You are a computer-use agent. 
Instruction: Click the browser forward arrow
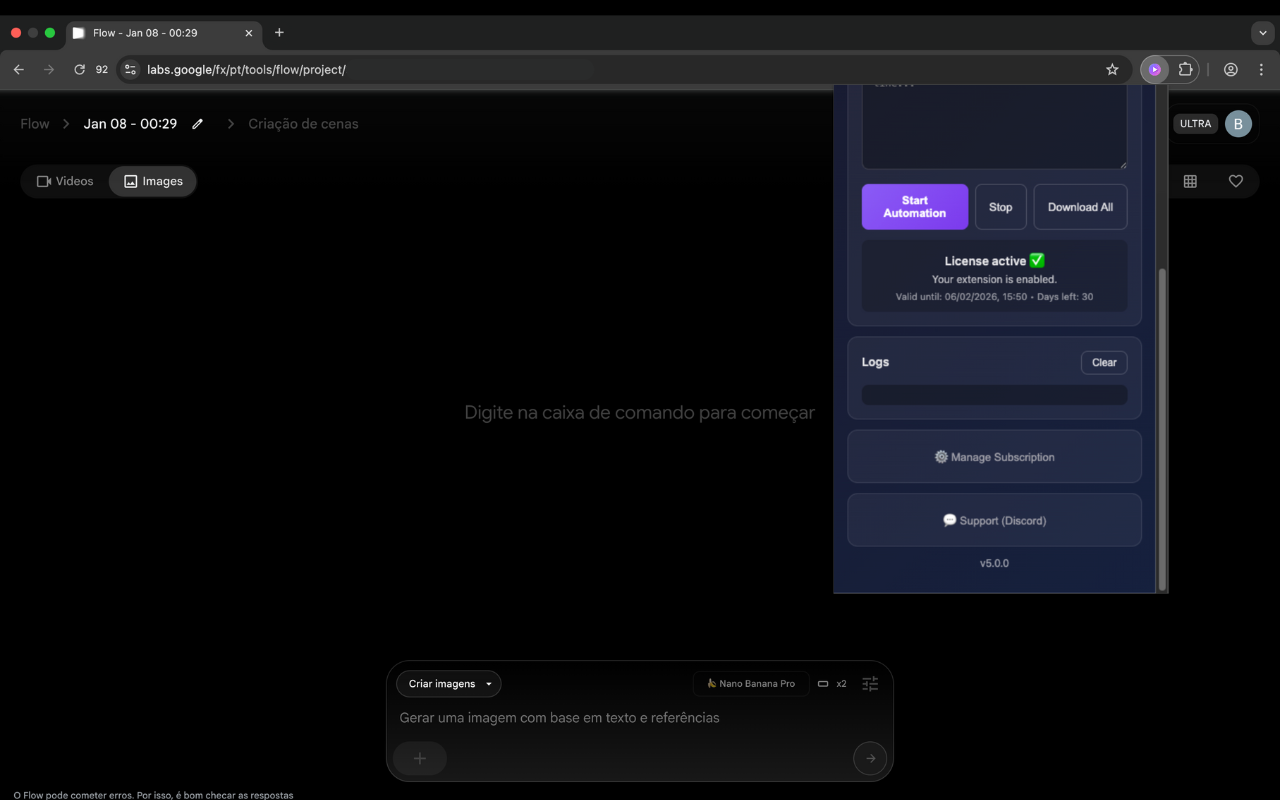click(x=49, y=70)
